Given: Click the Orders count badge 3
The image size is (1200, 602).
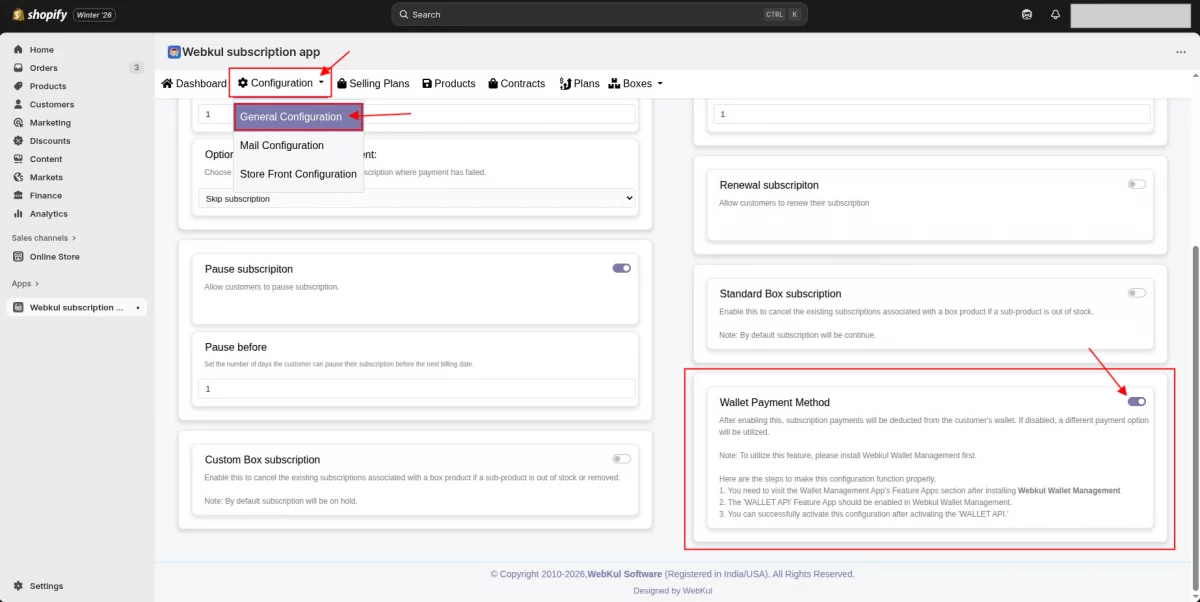Looking at the screenshot, I should [x=136, y=68].
